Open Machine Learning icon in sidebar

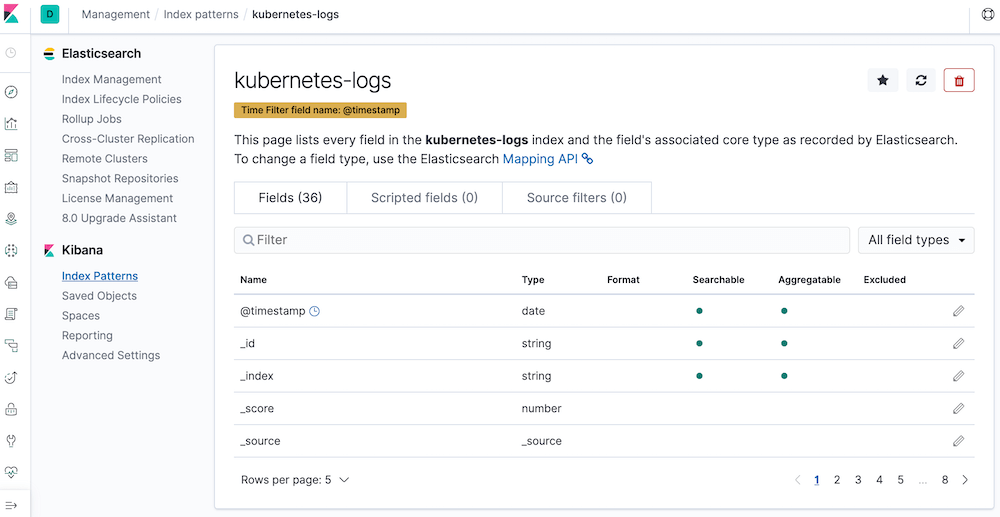(x=11, y=251)
